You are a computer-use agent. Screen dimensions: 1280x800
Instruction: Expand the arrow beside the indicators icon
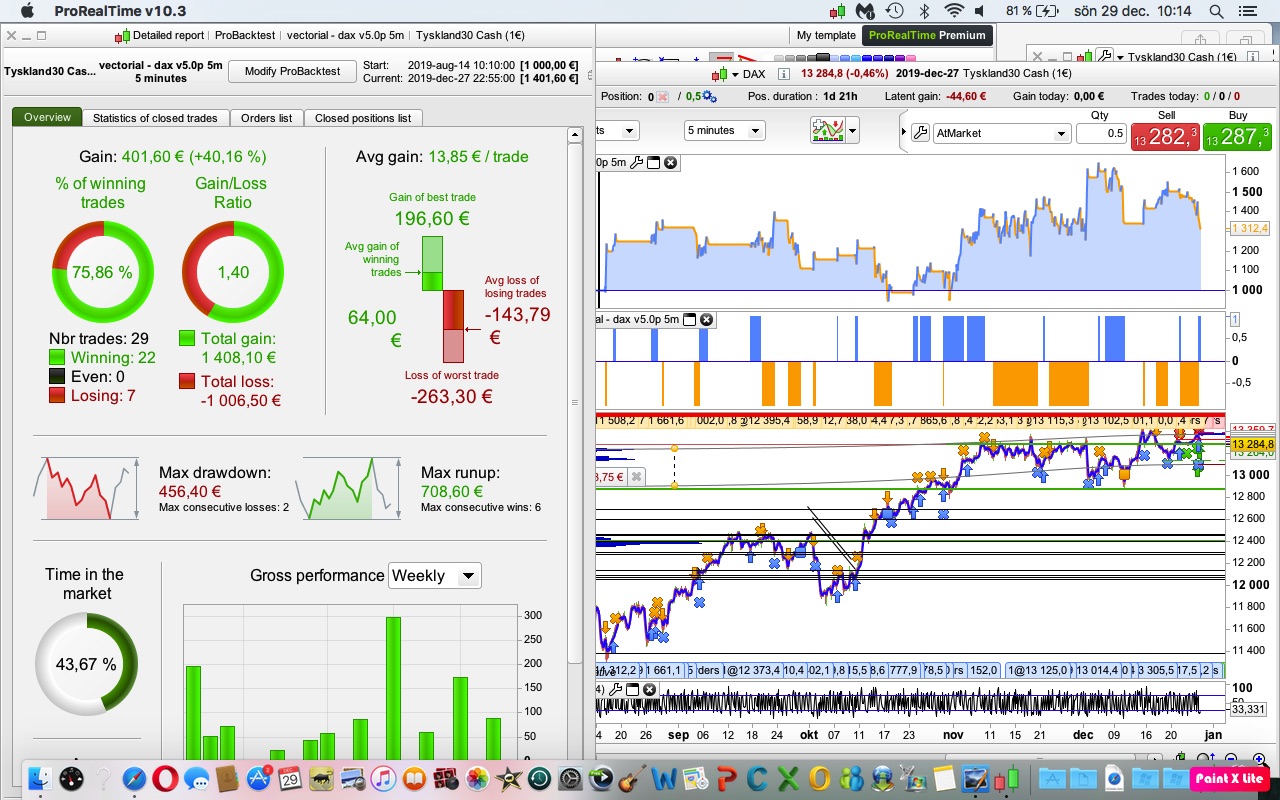point(852,130)
